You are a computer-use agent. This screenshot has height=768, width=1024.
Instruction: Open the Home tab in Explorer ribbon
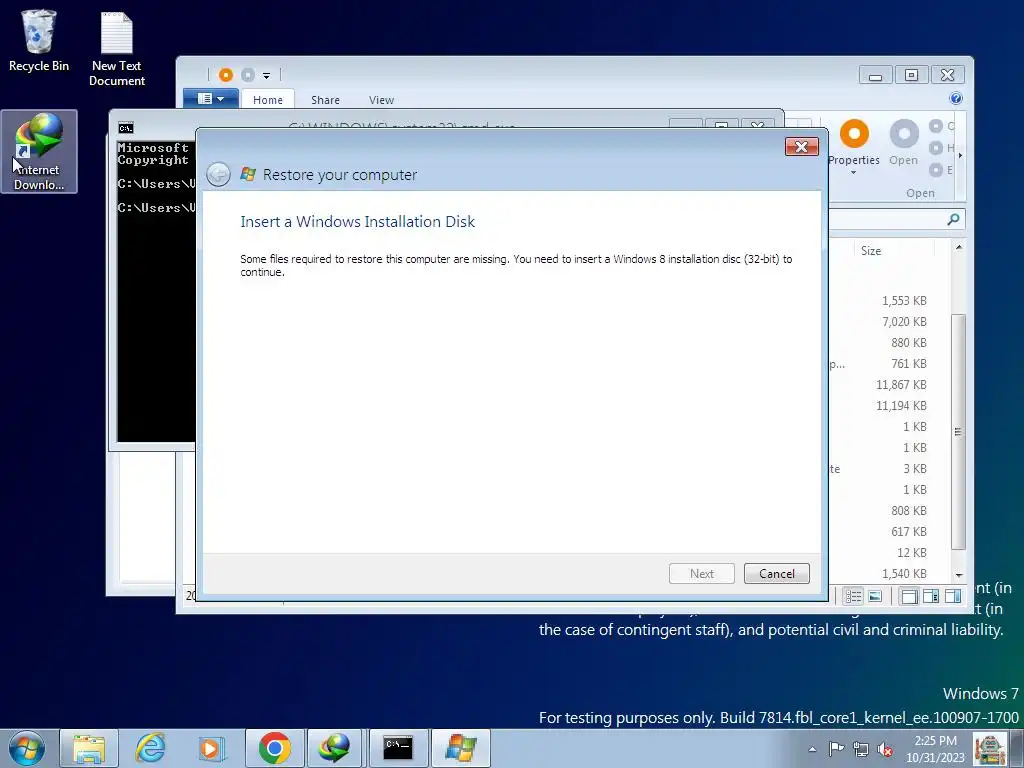tap(268, 99)
